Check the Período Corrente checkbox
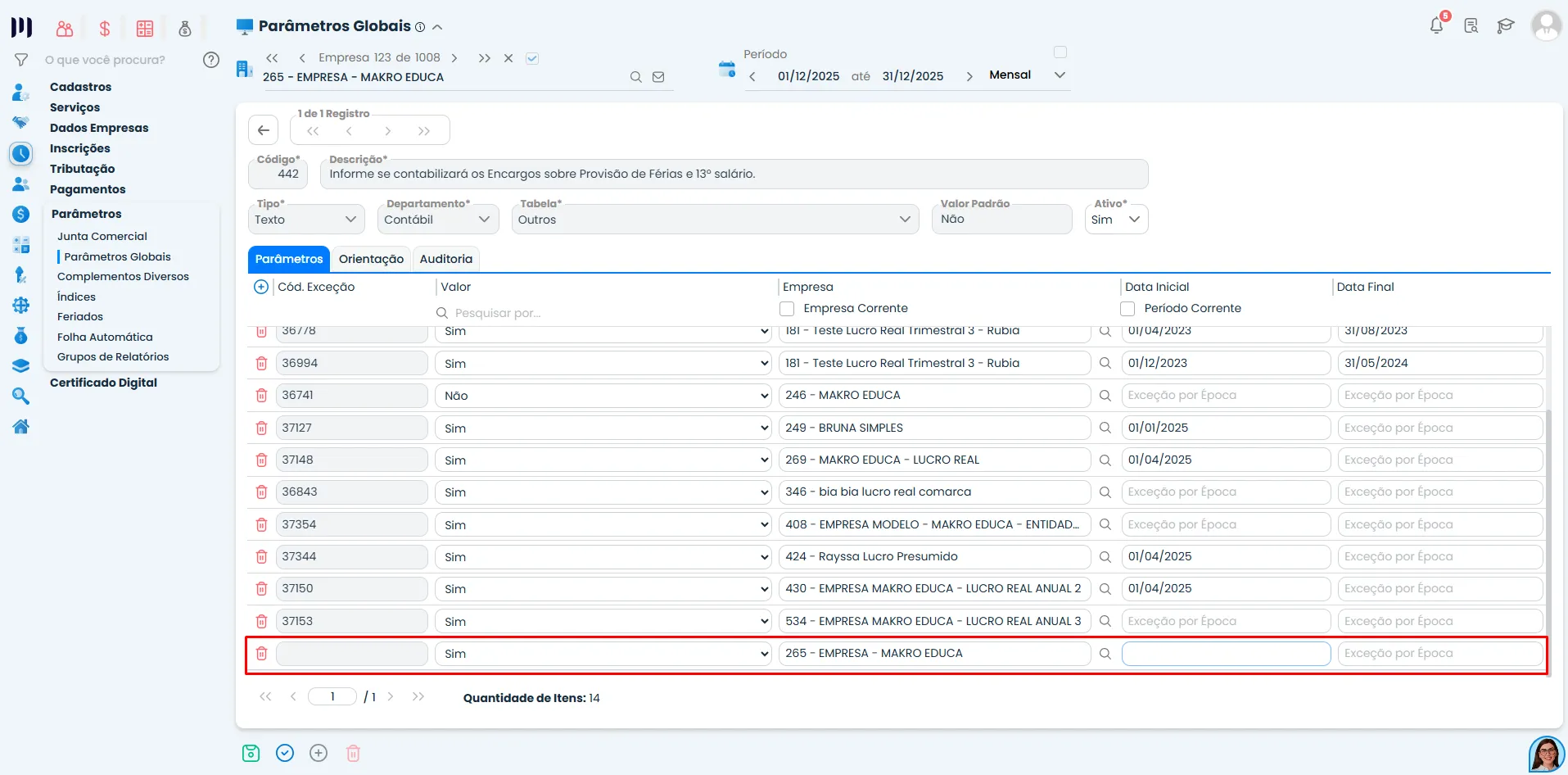This screenshot has width=1568, height=775. pos(1127,309)
